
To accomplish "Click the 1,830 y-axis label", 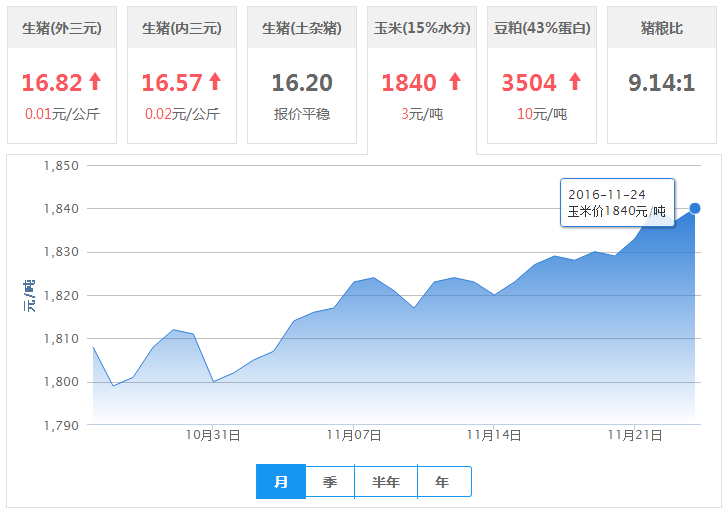I will pyautogui.click(x=61, y=252).
